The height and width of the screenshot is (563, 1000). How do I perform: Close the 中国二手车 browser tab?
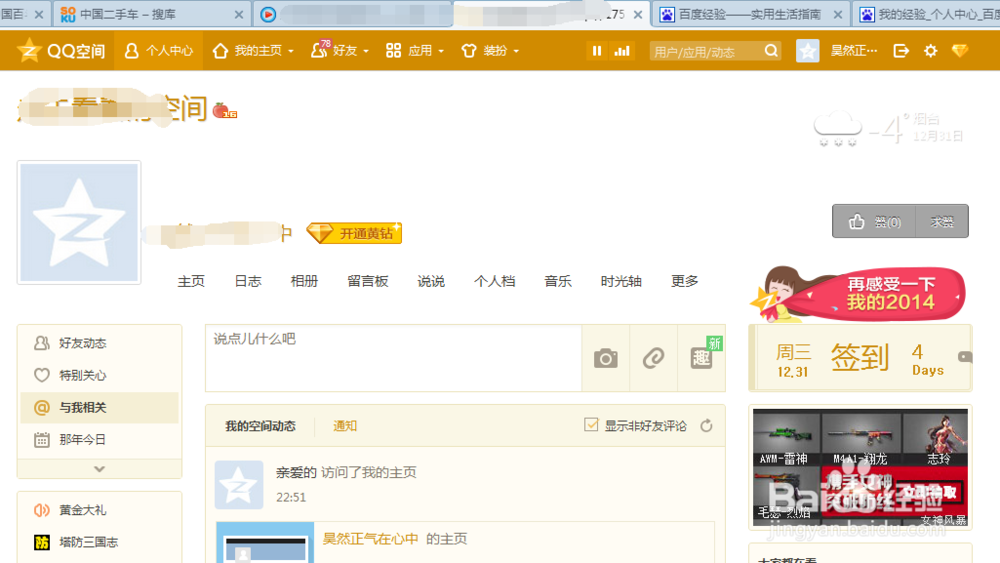[x=239, y=14]
